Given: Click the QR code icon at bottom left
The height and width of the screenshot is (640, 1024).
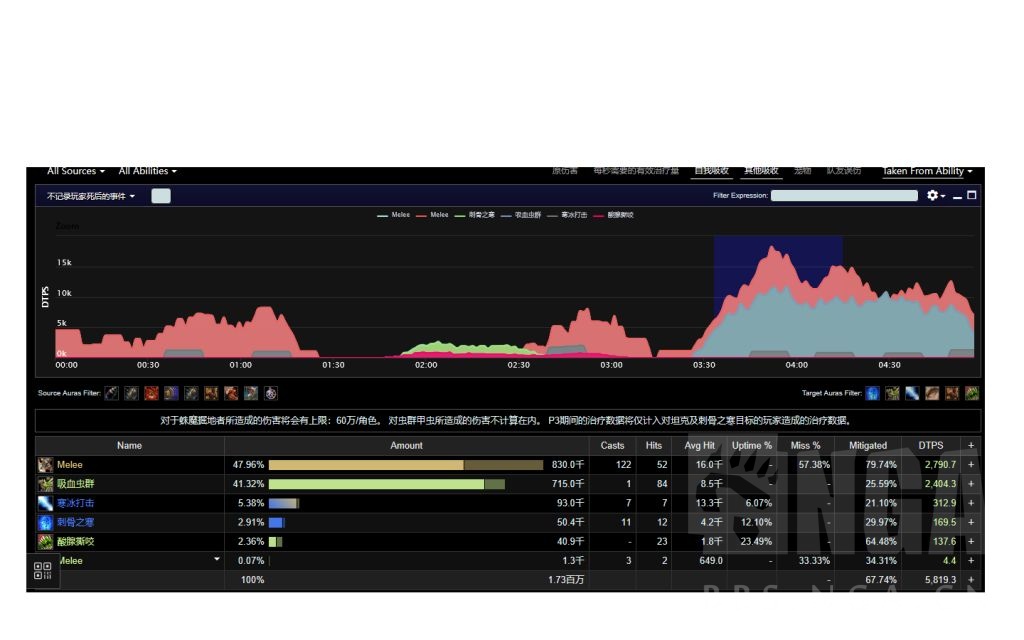Looking at the screenshot, I should [43, 571].
